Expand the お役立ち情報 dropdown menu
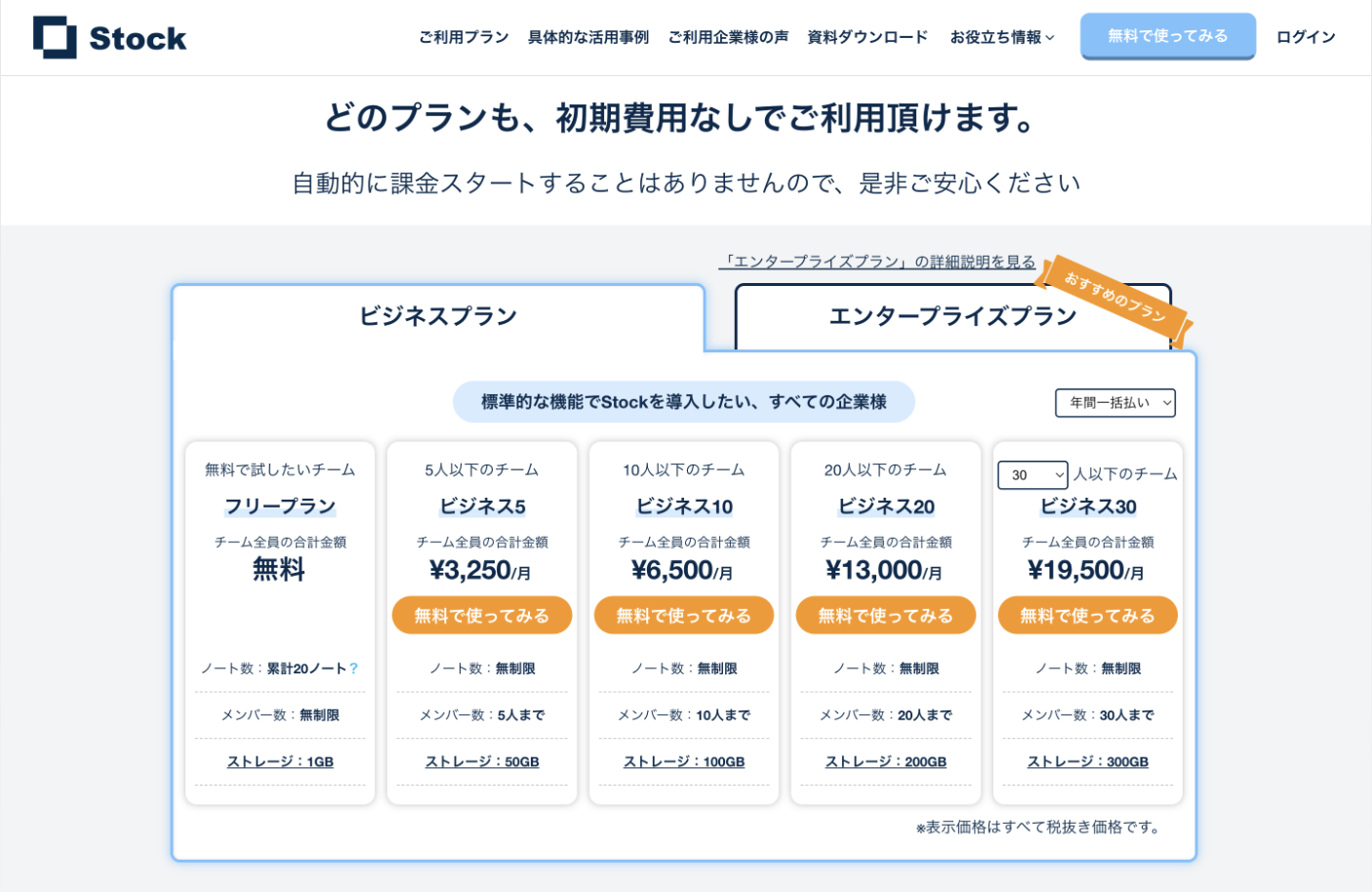This screenshot has width=1372, height=892. point(1002,37)
